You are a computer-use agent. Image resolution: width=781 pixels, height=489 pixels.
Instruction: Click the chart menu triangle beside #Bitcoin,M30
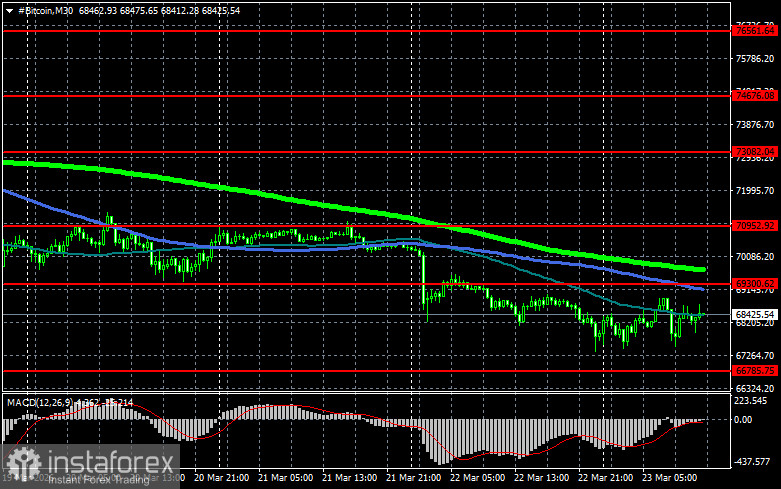(9, 10)
